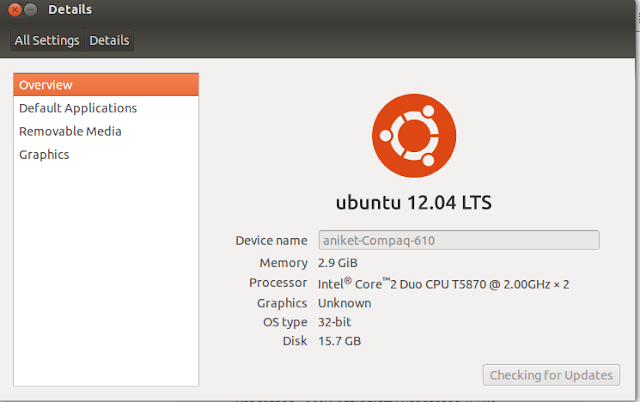Viewport: 640px width, 402px height.
Task: Select Graphics in the sidebar list
Action: [106, 155]
